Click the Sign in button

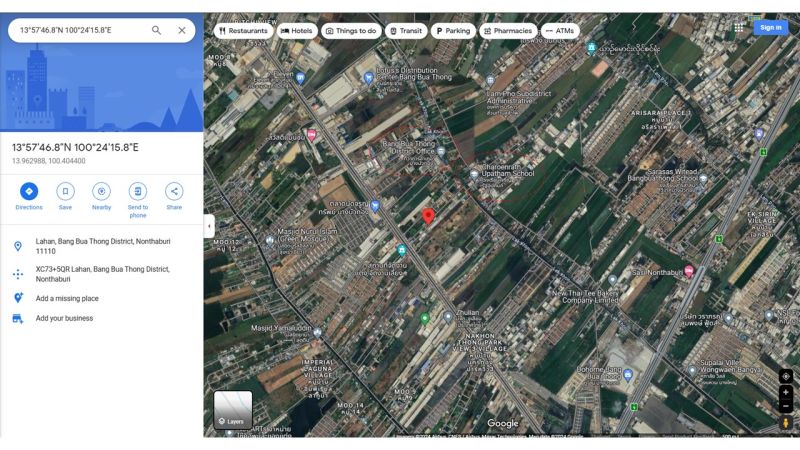click(x=770, y=28)
